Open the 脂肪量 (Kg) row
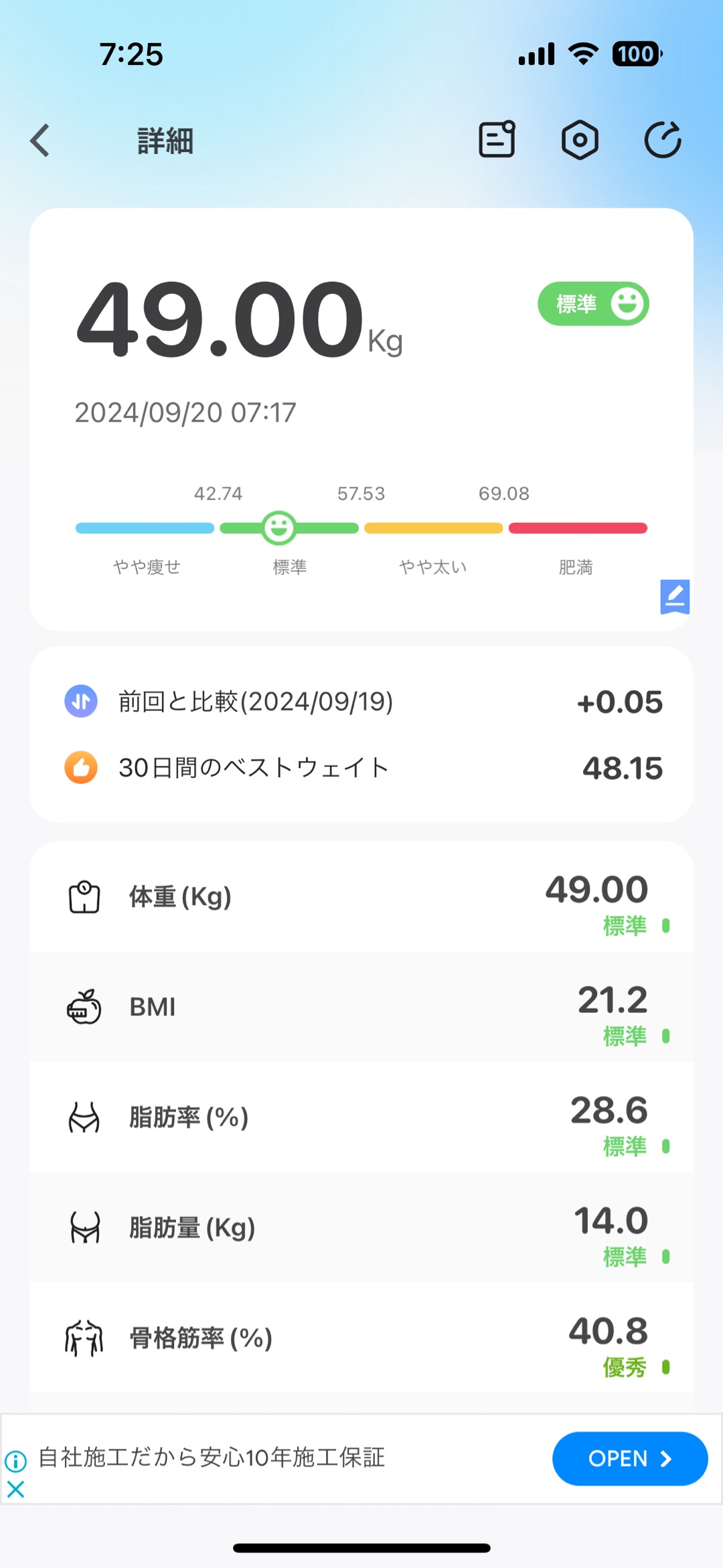This screenshot has width=723, height=1568. pyautogui.click(x=361, y=1228)
